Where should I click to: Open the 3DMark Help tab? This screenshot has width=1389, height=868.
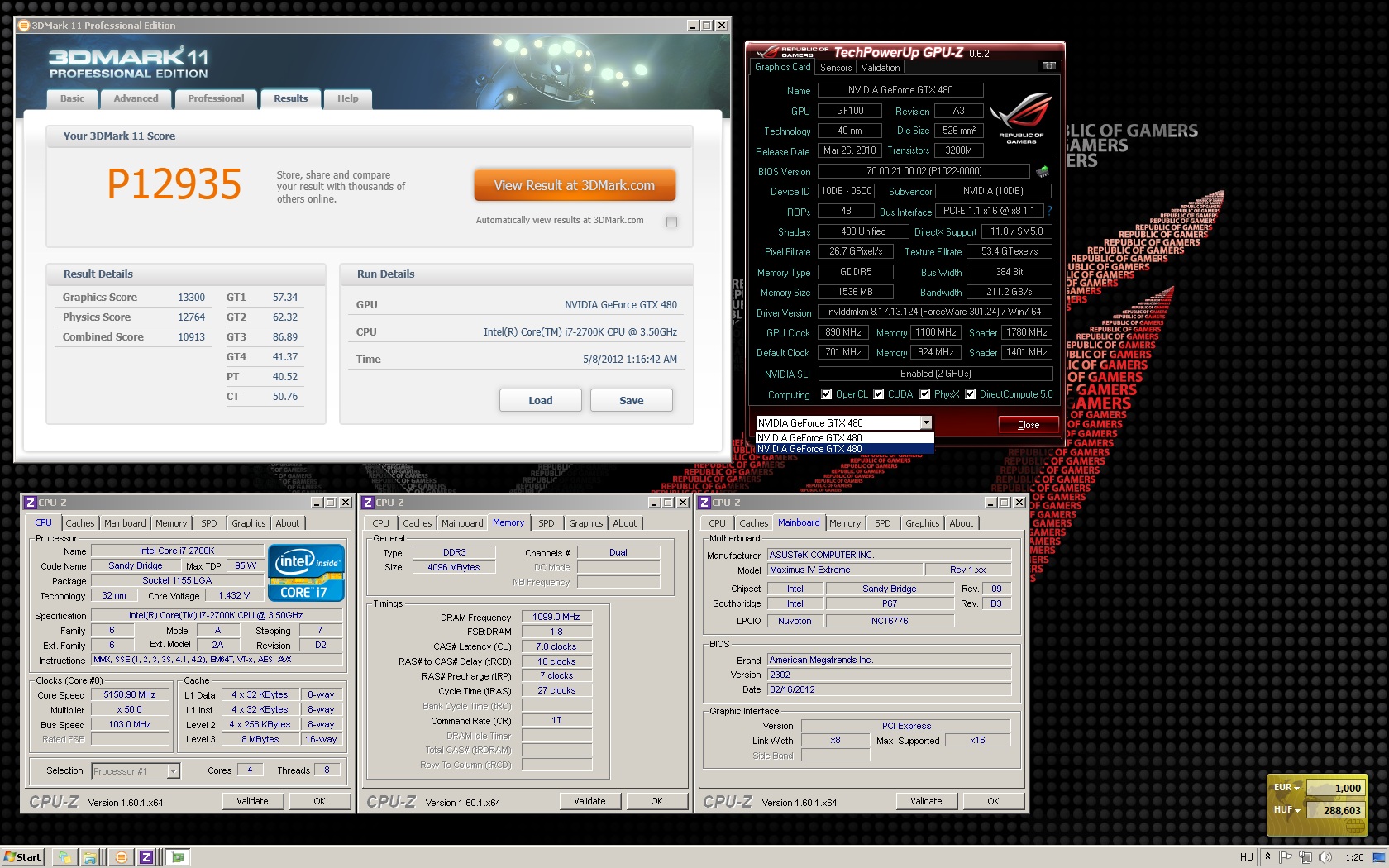(347, 98)
